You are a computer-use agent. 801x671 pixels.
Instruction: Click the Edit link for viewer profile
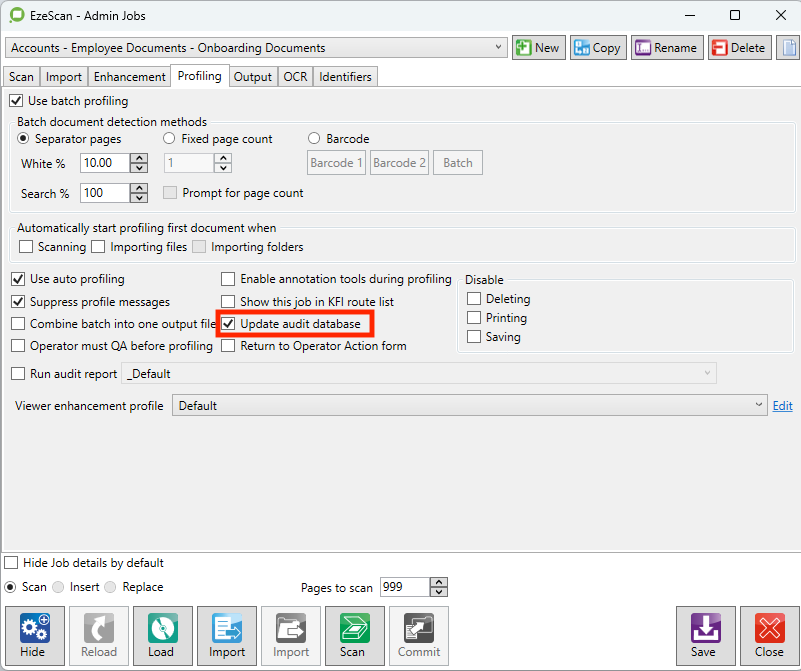pyautogui.click(x=782, y=406)
